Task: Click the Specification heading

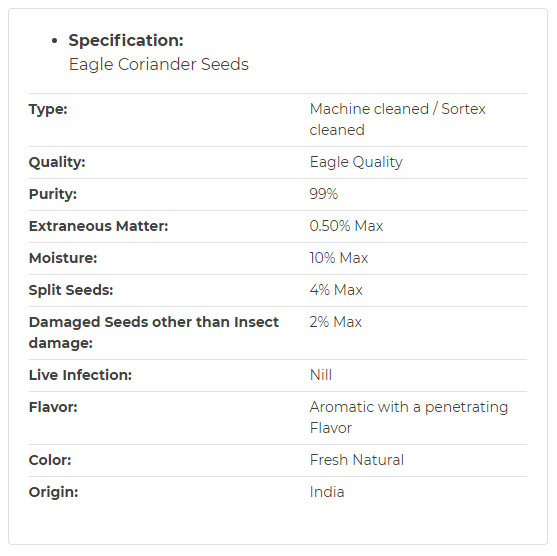Action: (126, 41)
